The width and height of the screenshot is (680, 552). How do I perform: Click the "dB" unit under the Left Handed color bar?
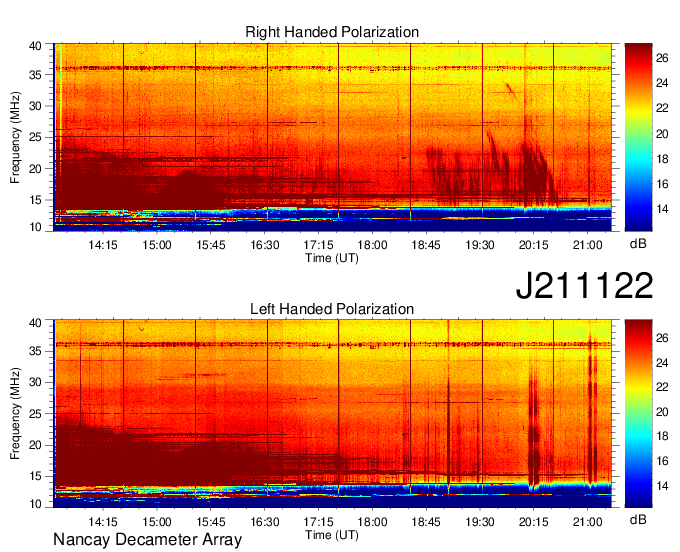(638, 519)
